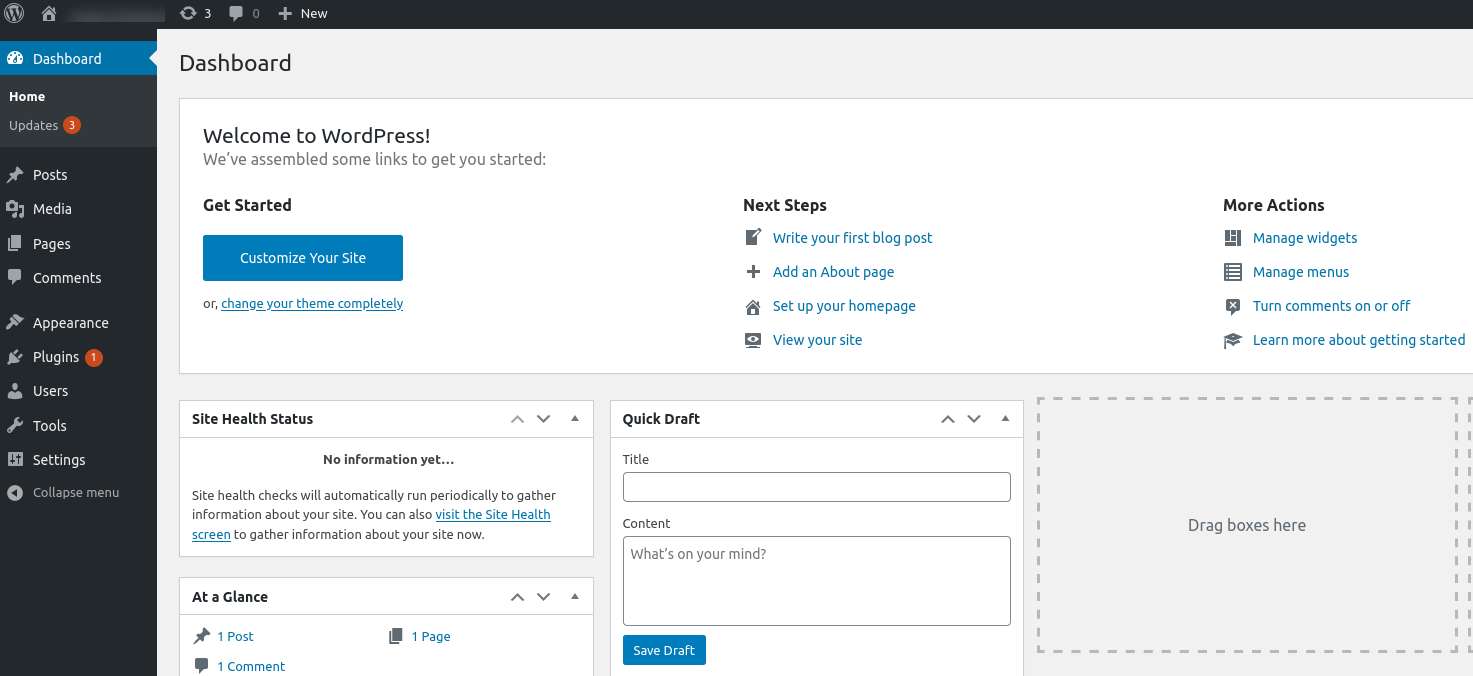Move the Quick Draft box up
The height and width of the screenshot is (676, 1473).
point(948,419)
